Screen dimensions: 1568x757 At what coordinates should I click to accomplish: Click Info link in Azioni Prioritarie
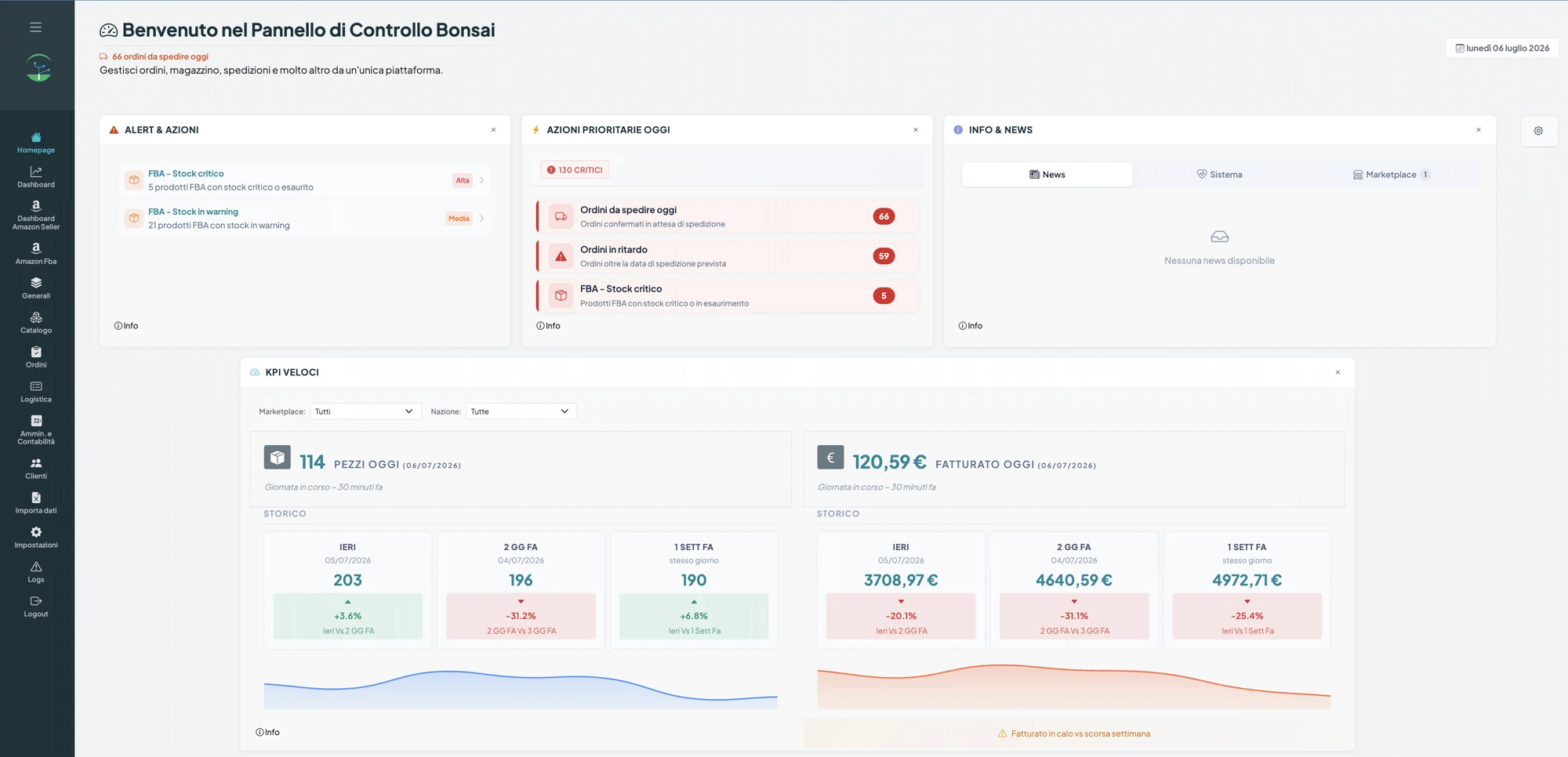click(x=548, y=326)
